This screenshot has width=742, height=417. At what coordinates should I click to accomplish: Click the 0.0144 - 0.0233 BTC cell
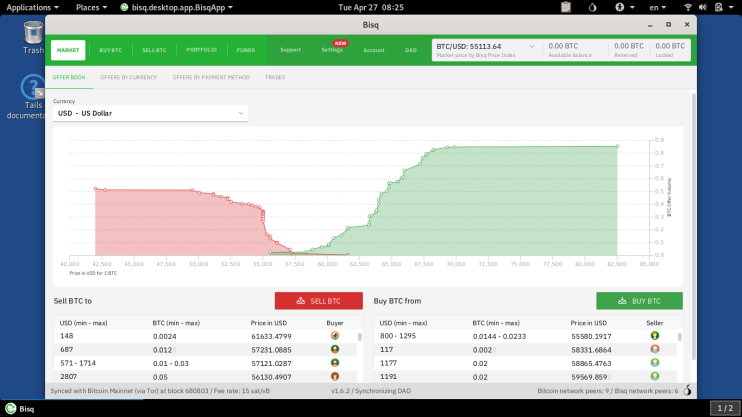[499, 336]
